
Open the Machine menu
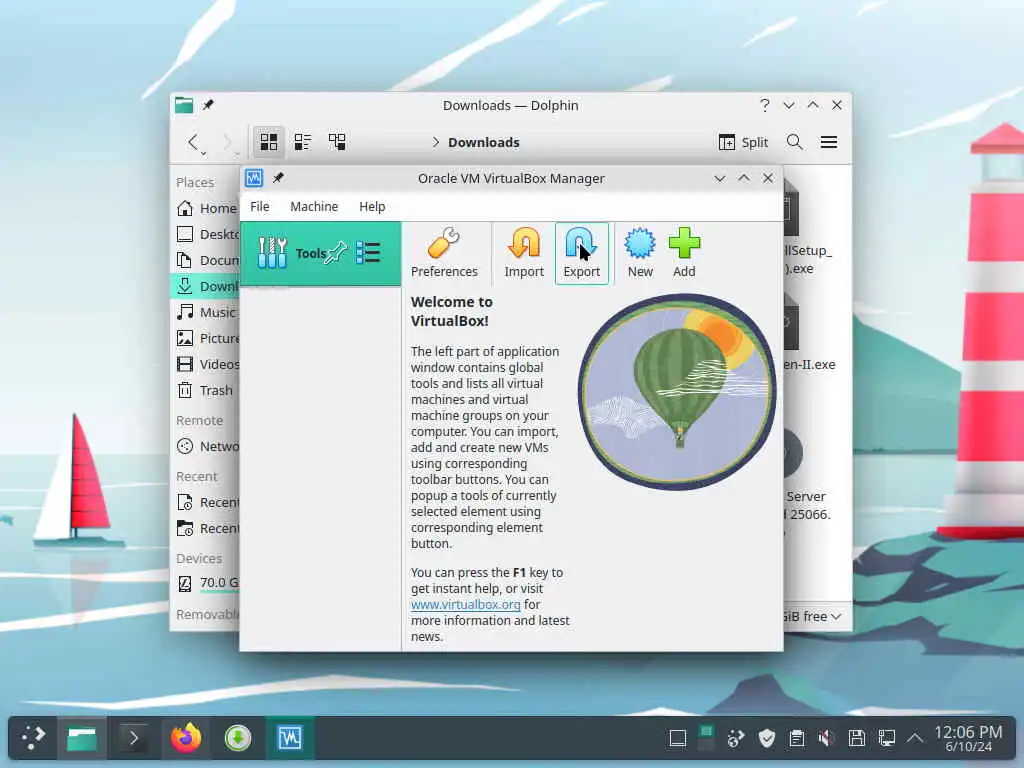point(314,206)
